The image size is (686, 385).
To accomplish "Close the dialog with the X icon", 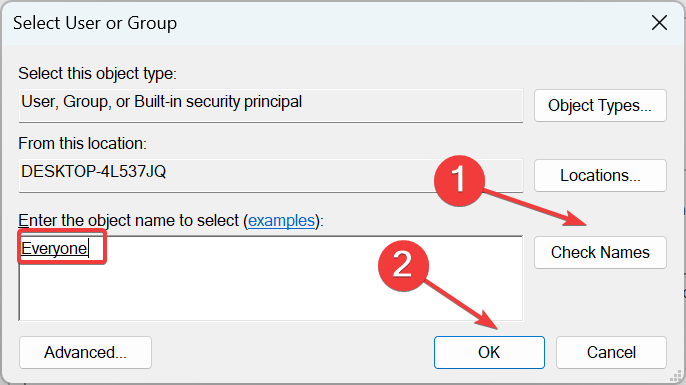I will click(x=659, y=23).
